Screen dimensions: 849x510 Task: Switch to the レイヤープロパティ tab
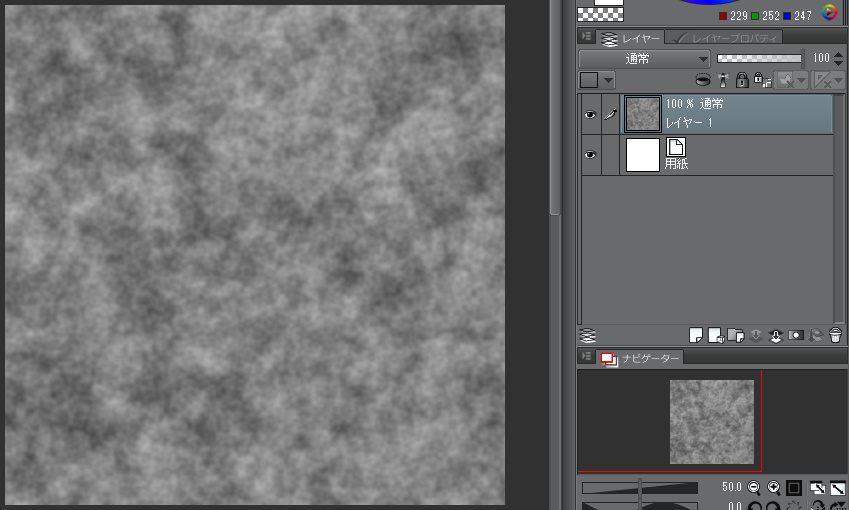coord(723,38)
